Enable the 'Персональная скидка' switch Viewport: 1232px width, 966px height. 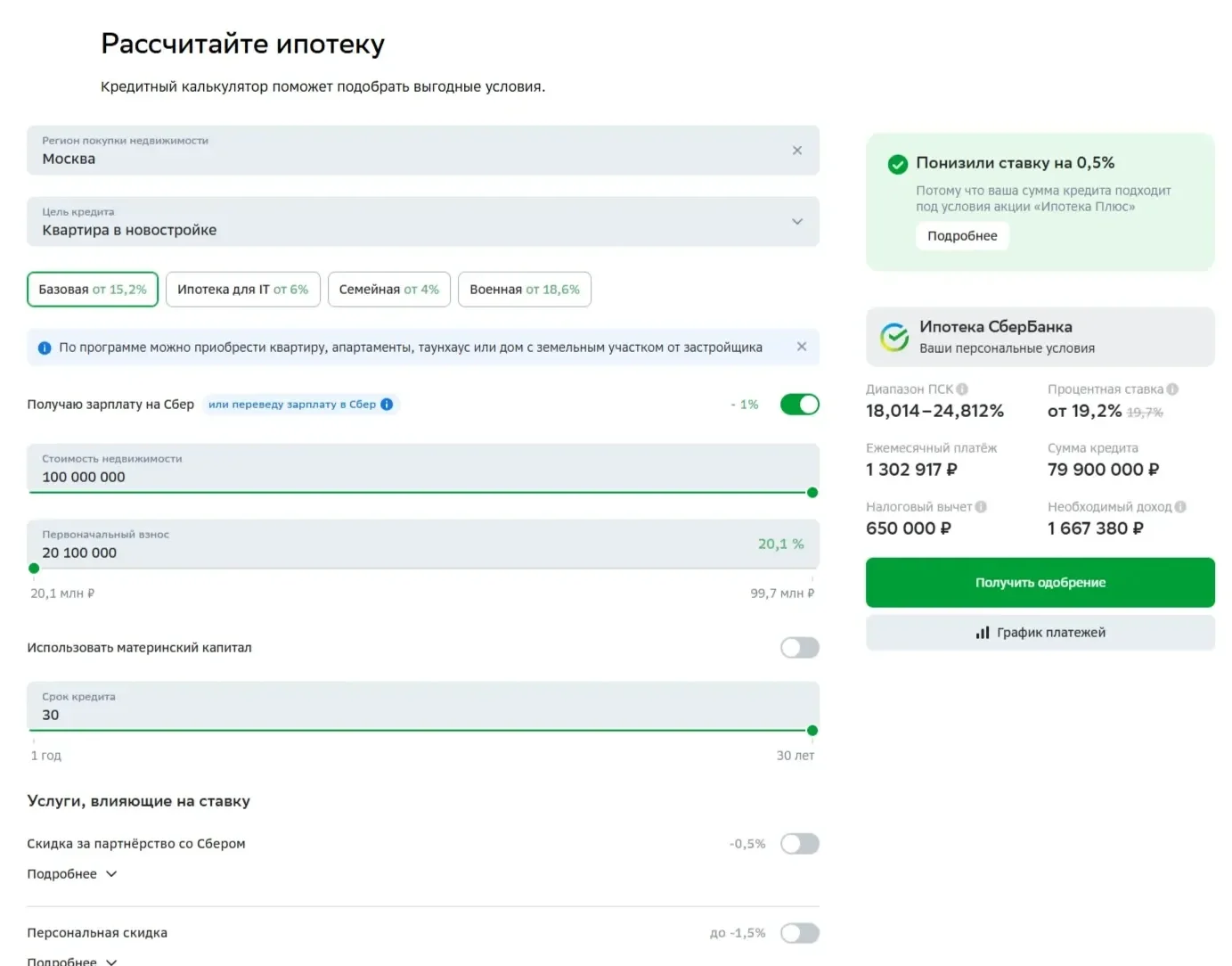799,933
